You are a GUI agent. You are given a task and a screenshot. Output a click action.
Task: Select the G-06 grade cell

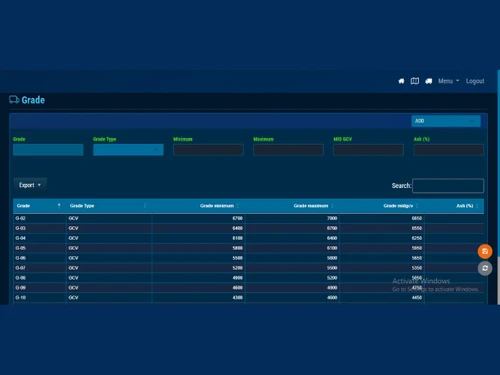(39, 258)
